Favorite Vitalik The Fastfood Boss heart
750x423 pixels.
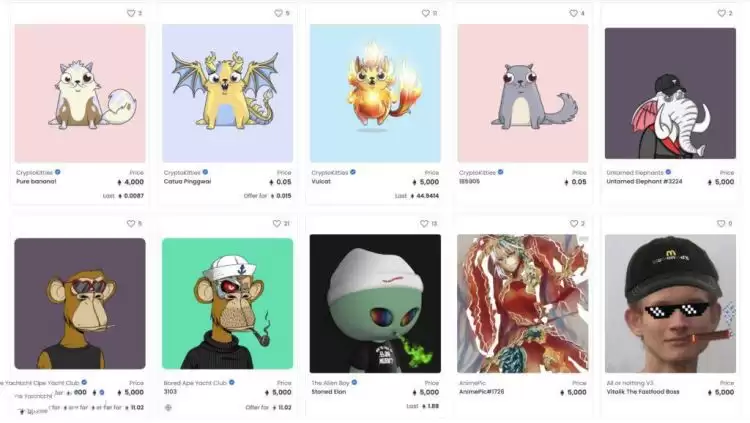tap(721, 223)
